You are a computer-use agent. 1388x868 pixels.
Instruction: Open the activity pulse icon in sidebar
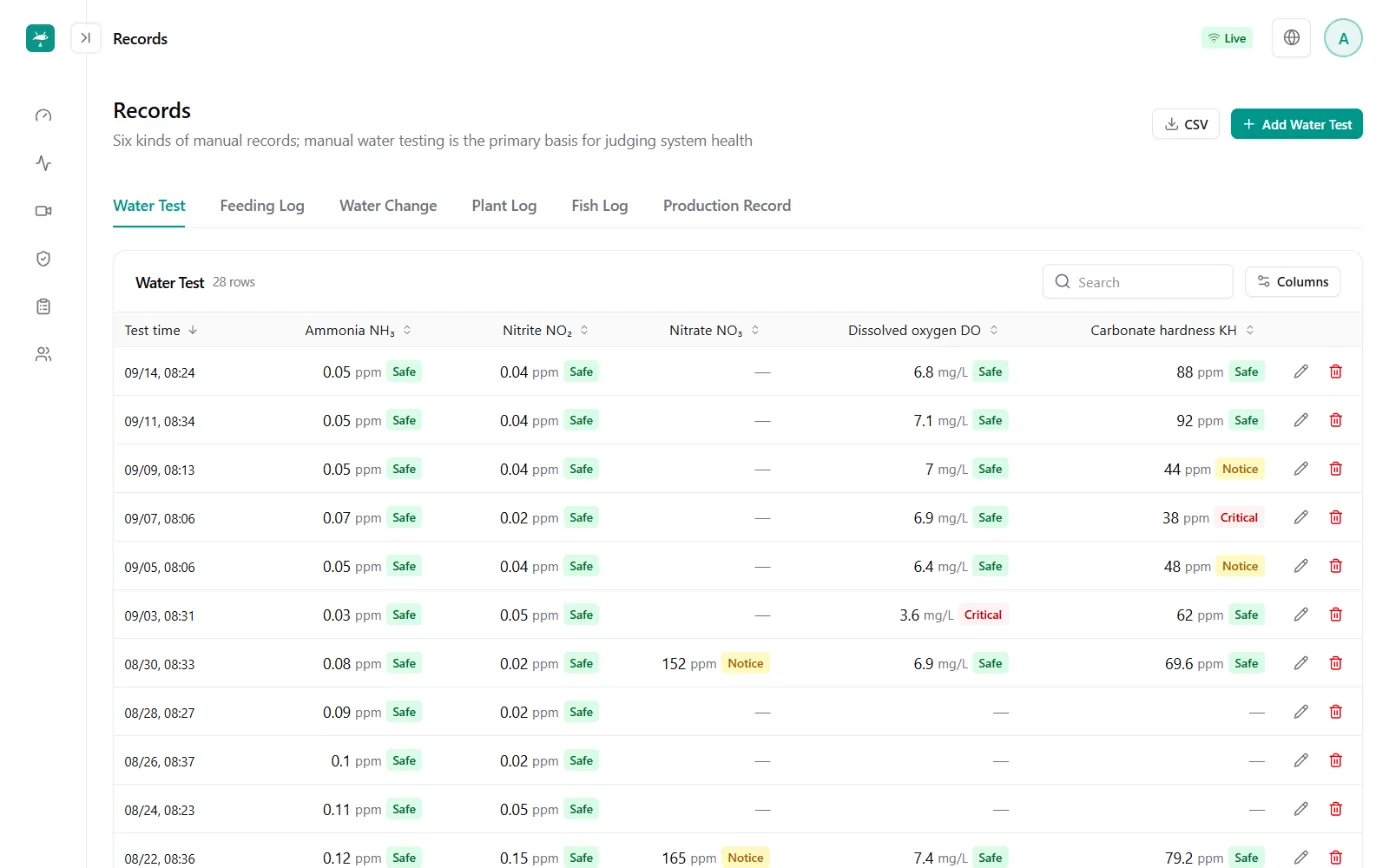click(43, 163)
